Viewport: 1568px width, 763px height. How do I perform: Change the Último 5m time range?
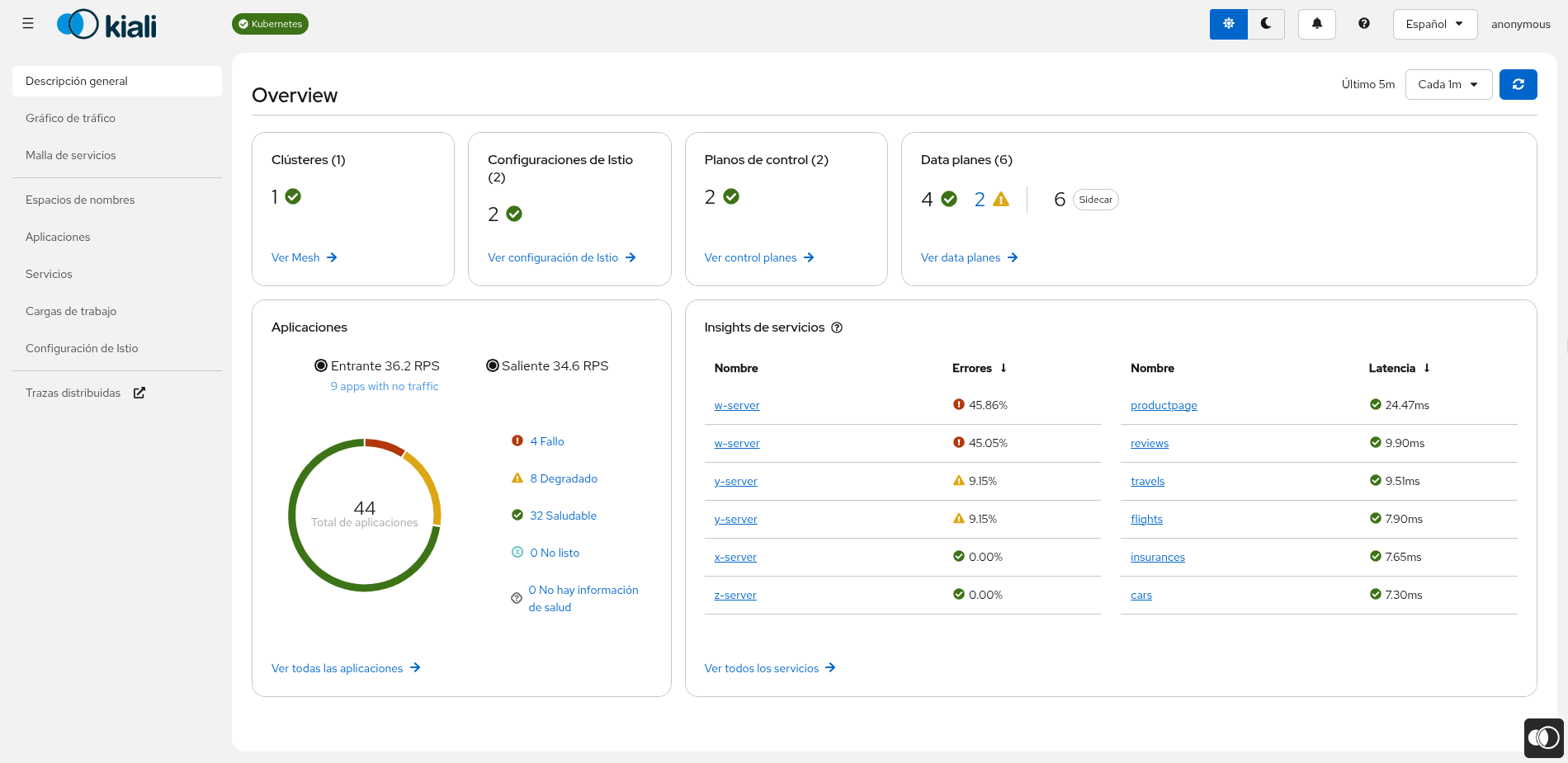(1367, 84)
